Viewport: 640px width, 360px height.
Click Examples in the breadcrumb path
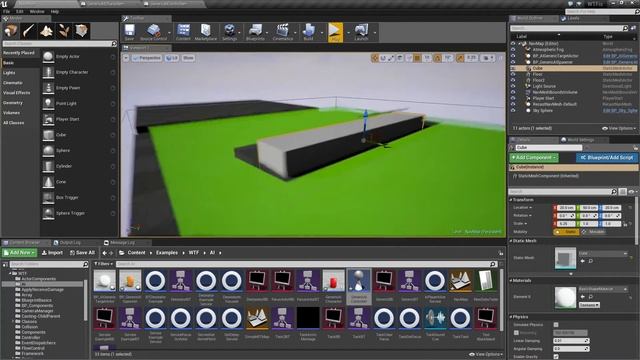[167, 253]
